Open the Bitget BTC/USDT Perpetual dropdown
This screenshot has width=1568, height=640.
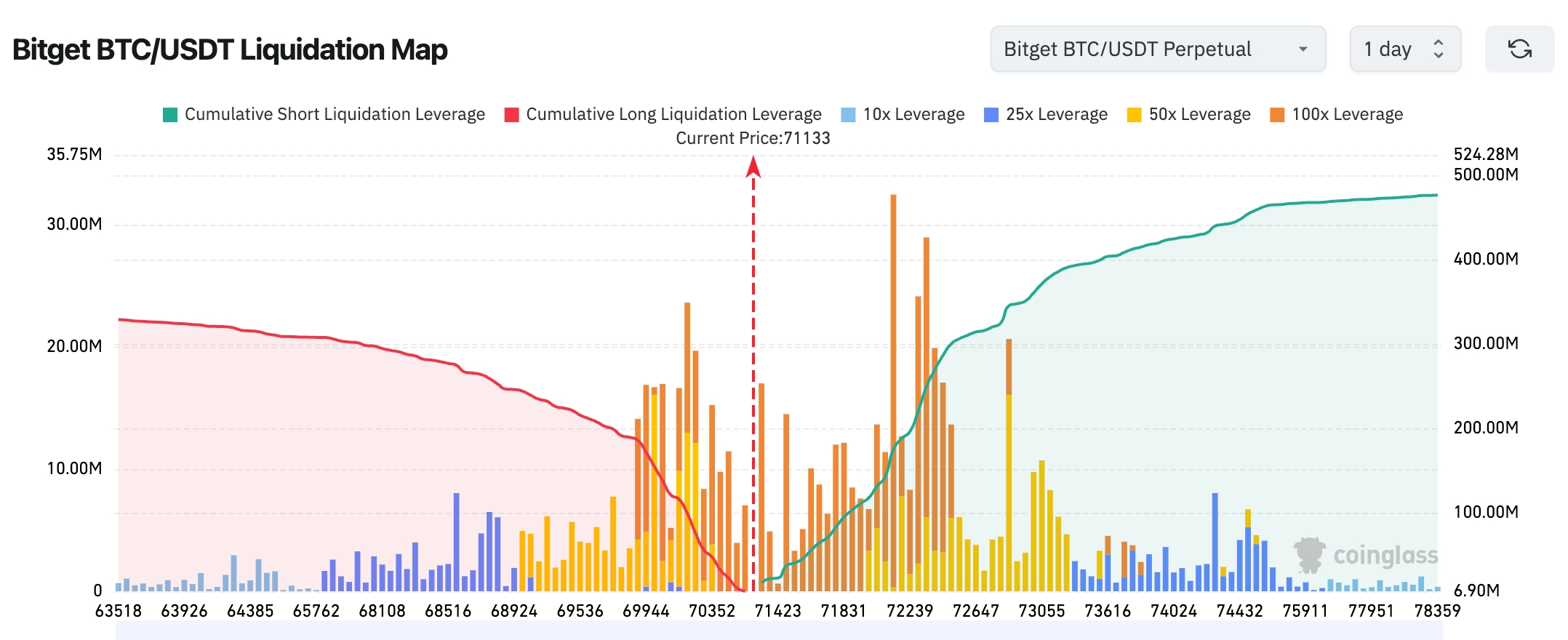coord(1157,49)
